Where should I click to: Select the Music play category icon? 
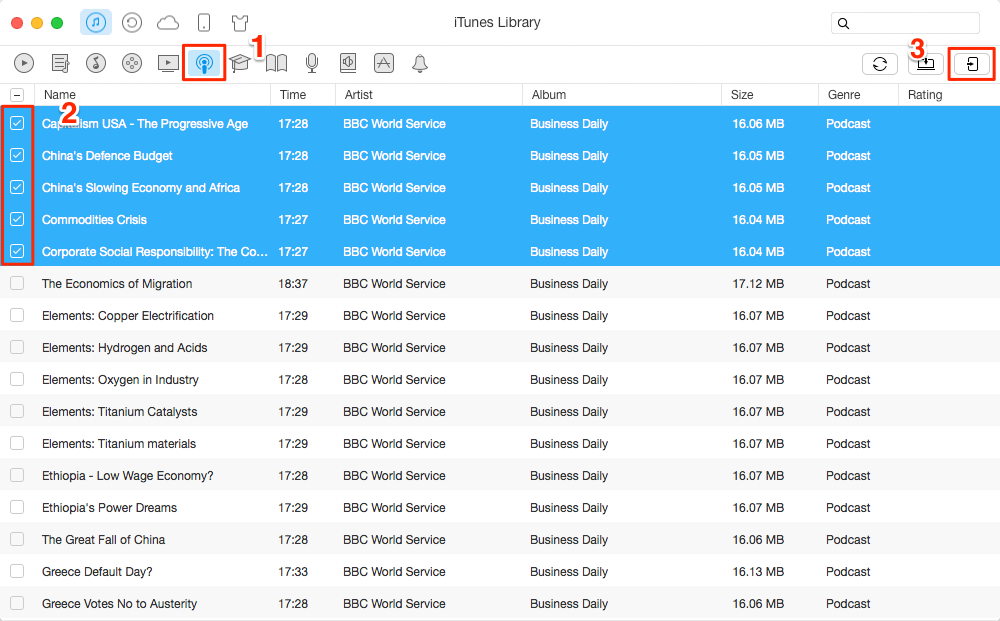pyautogui.click(x=24, y=63)
